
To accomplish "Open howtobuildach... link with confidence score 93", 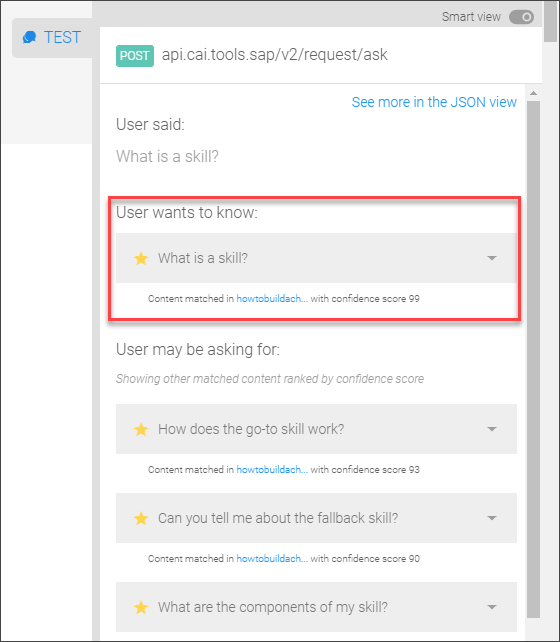I will point(272,470).
